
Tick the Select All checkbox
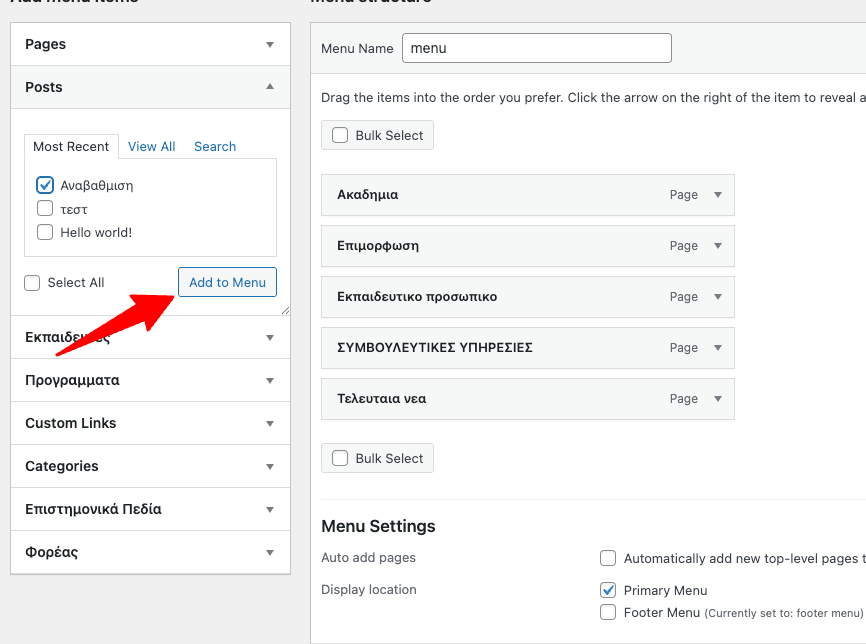(33, 283)
